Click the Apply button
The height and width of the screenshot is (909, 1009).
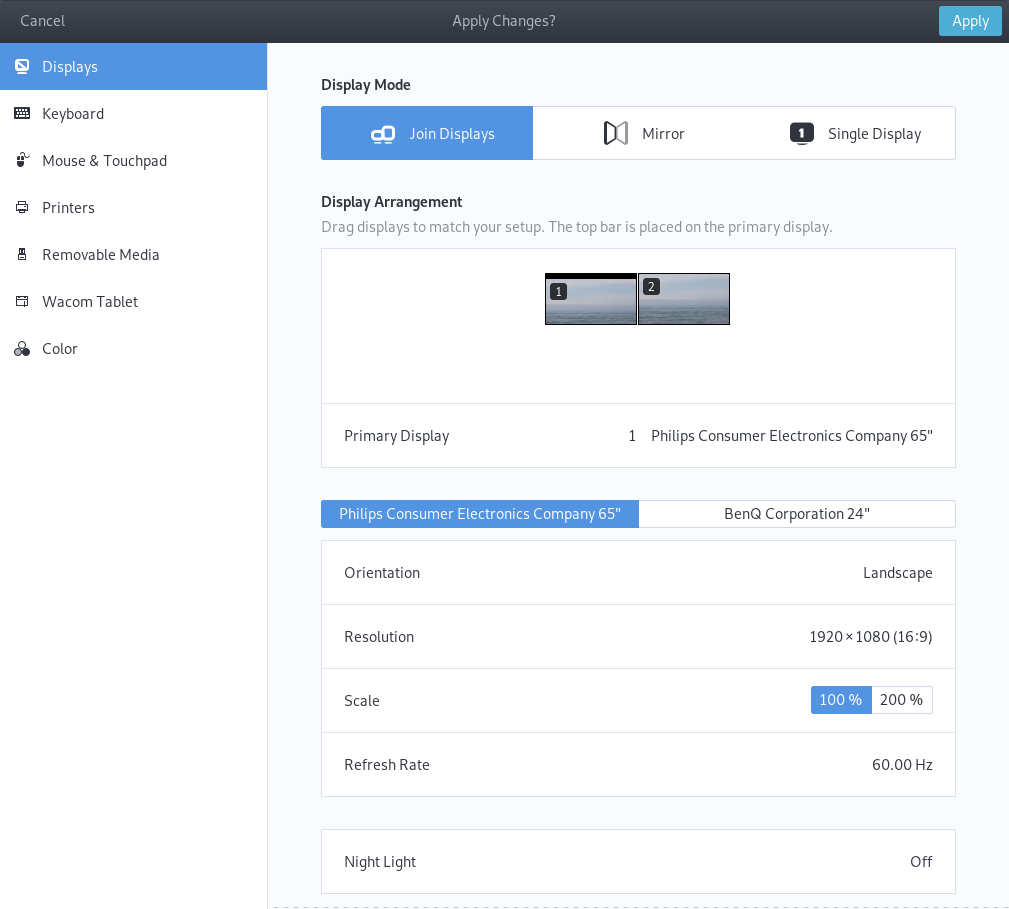(x=969, y=21)
